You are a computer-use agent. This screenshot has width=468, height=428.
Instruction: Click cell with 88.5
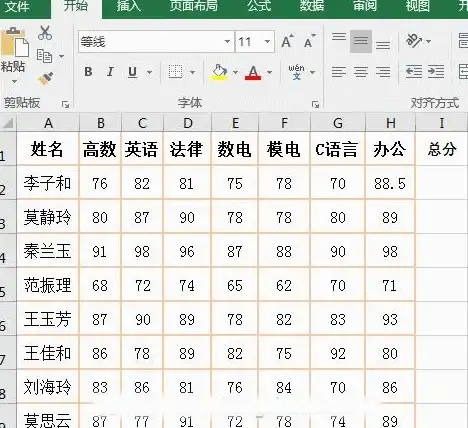[x=390, y=183]
